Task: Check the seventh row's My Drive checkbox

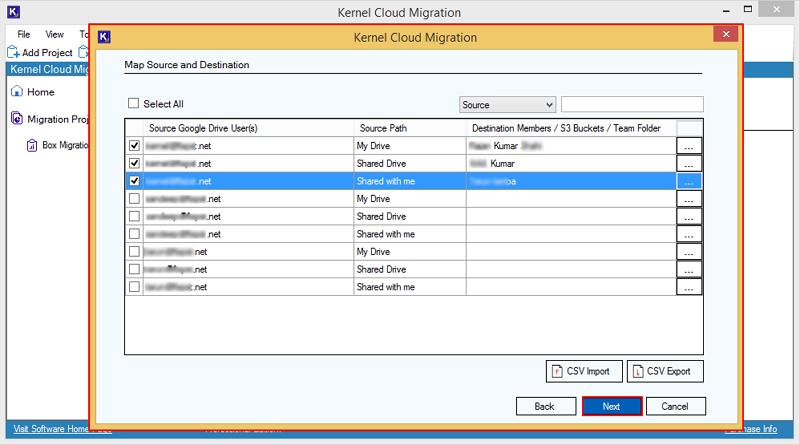Action: tap(134, 251)
